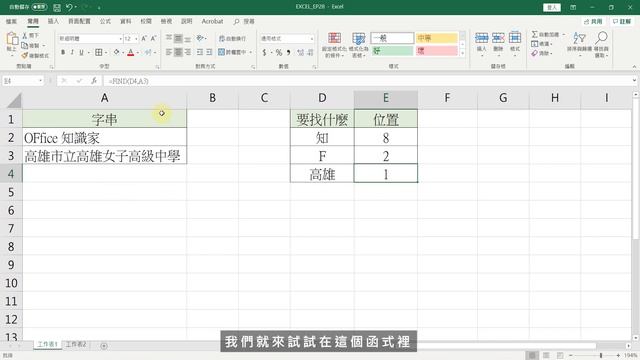Click the cell borders icon
640x360 pixels.
pyautogui.click(x=98, y=52)
